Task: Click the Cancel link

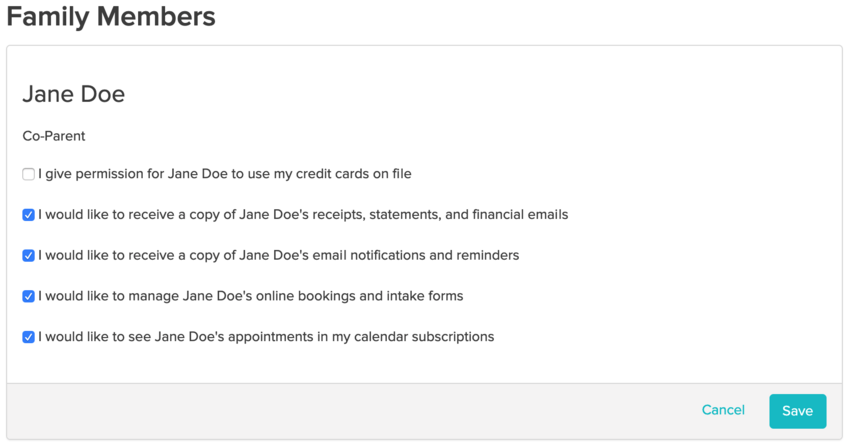Action: [x=723, y=410]
